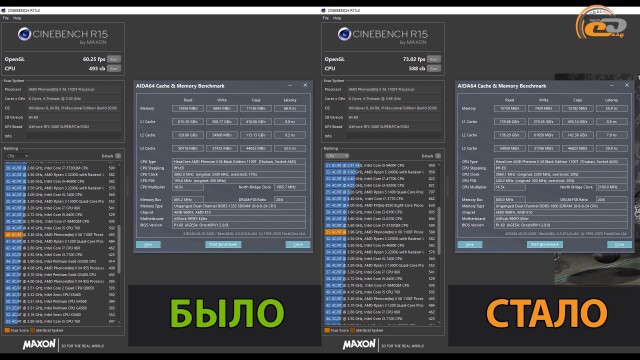640x360 pixels.
Task: Click the Cinebench R15 sphere logo above 73.02 fps
Action: click(x=344, y=34)
